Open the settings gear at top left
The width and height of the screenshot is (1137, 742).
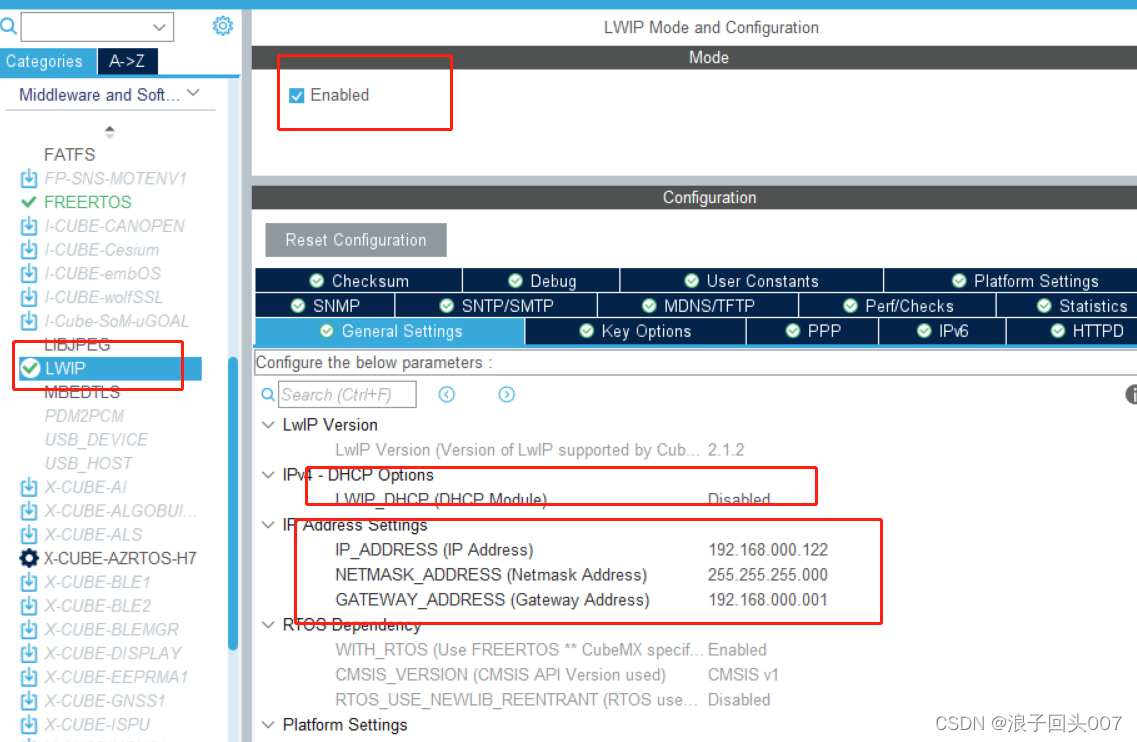click(x=222, y=26)
